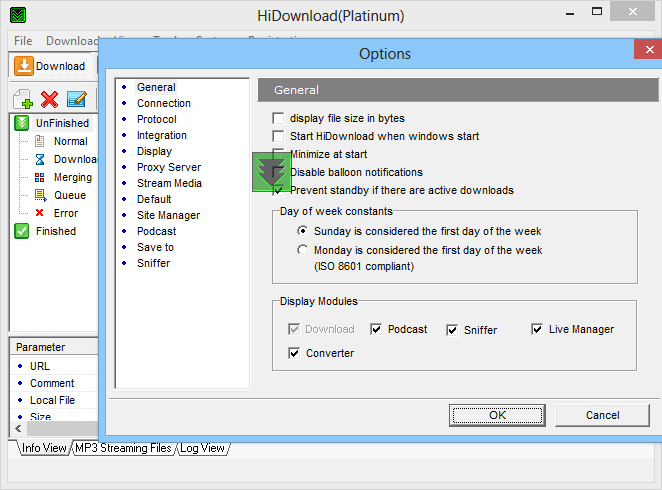This screenshot has height=490, width=662.
Task: Confirm options with the OK button
Action: (497, 415)
